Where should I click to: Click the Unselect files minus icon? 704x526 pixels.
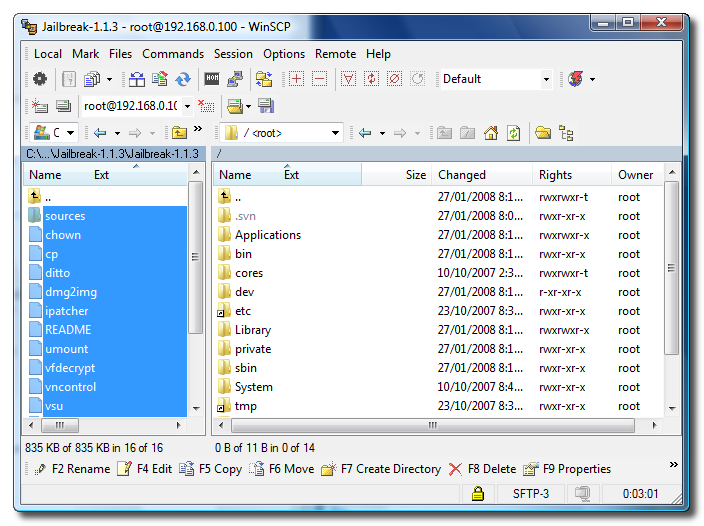pyautogui.click(x=319, y=79)
